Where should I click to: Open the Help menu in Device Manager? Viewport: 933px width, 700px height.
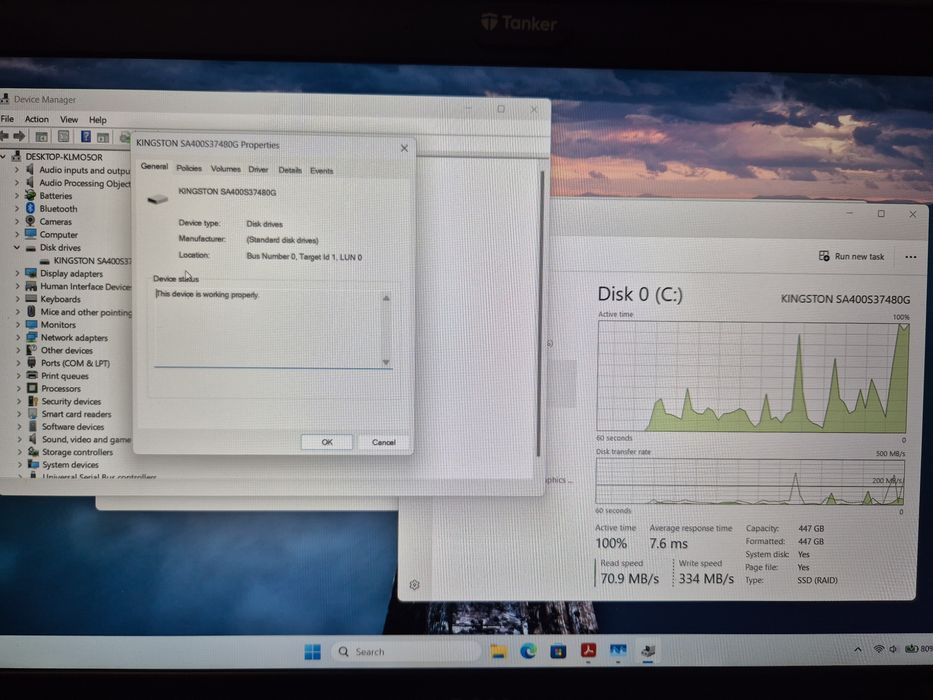point(98,120)
